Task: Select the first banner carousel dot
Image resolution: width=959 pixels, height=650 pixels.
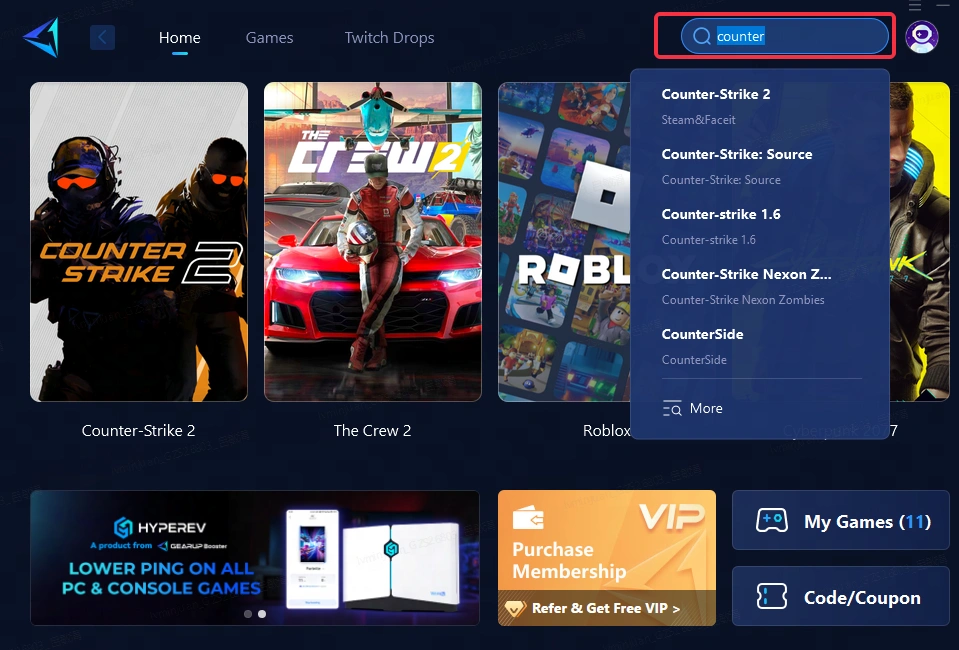Action: pyautogui.click(x=248, y=614)
